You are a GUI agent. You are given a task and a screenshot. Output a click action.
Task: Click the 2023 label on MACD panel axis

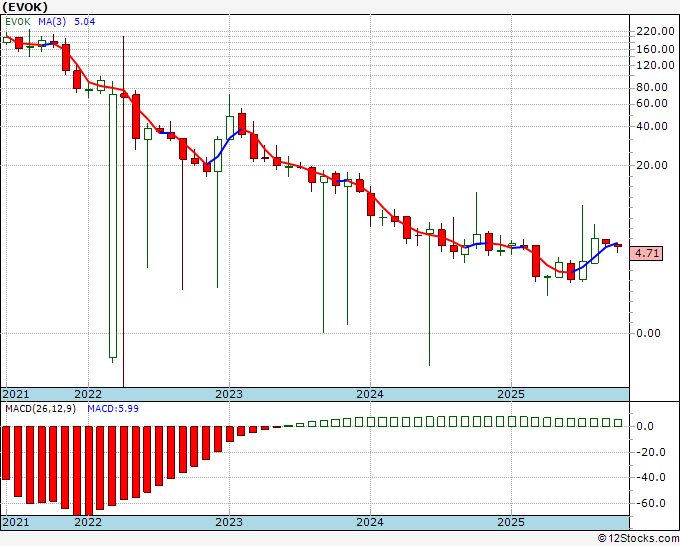229,522
